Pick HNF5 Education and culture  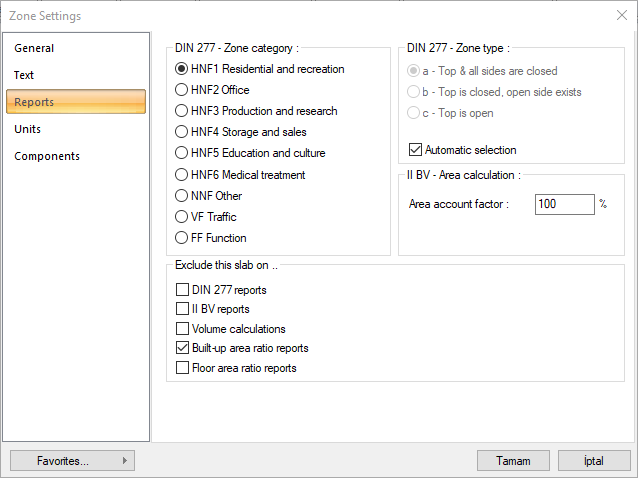tap(182, 153)
